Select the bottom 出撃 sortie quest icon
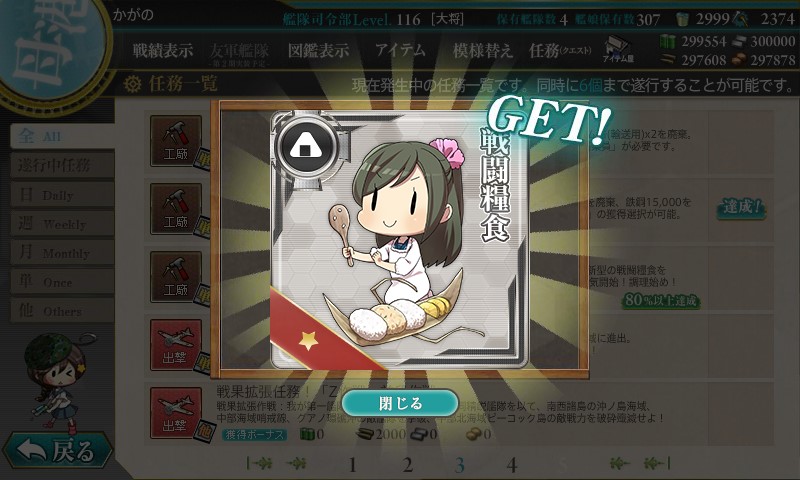 (176, 413)
